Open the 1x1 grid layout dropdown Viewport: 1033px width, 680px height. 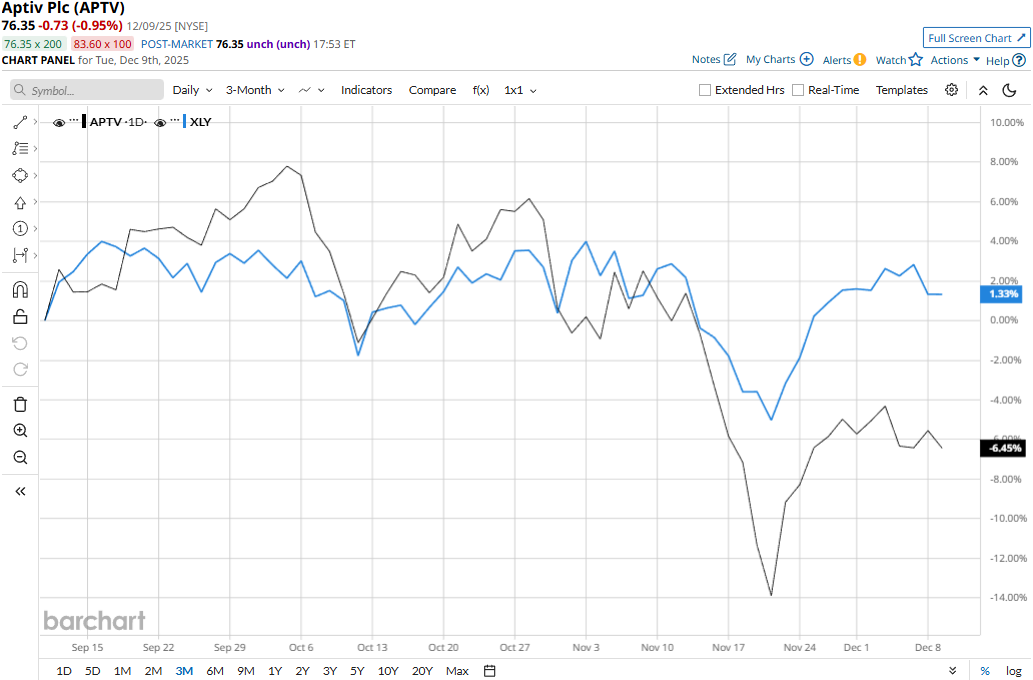pyautogui.click(x=520, y=90)
